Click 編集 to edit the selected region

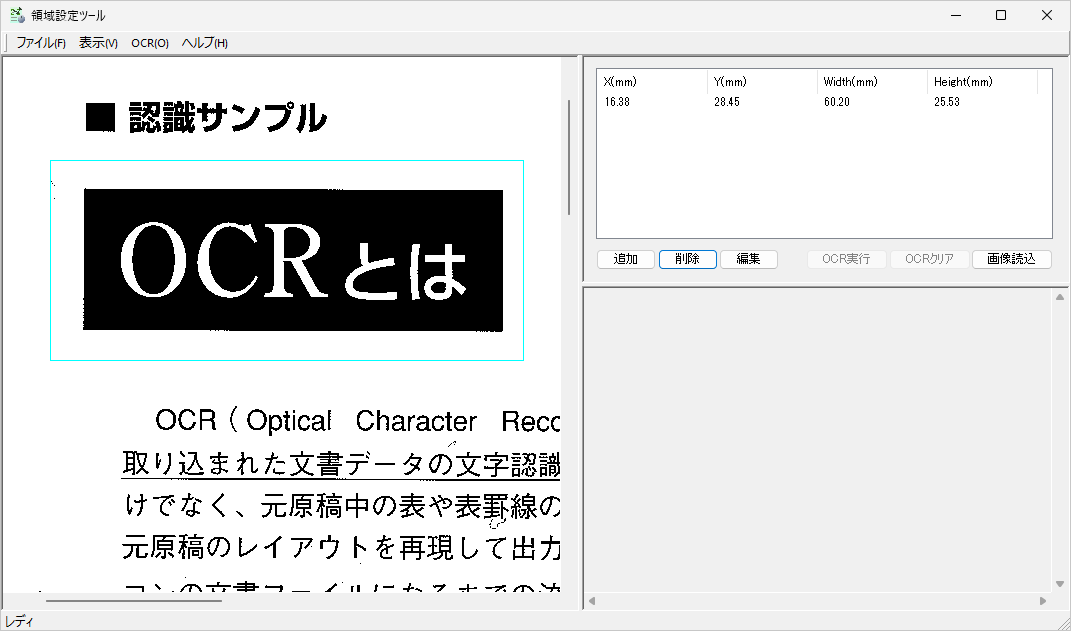(749, 259)
